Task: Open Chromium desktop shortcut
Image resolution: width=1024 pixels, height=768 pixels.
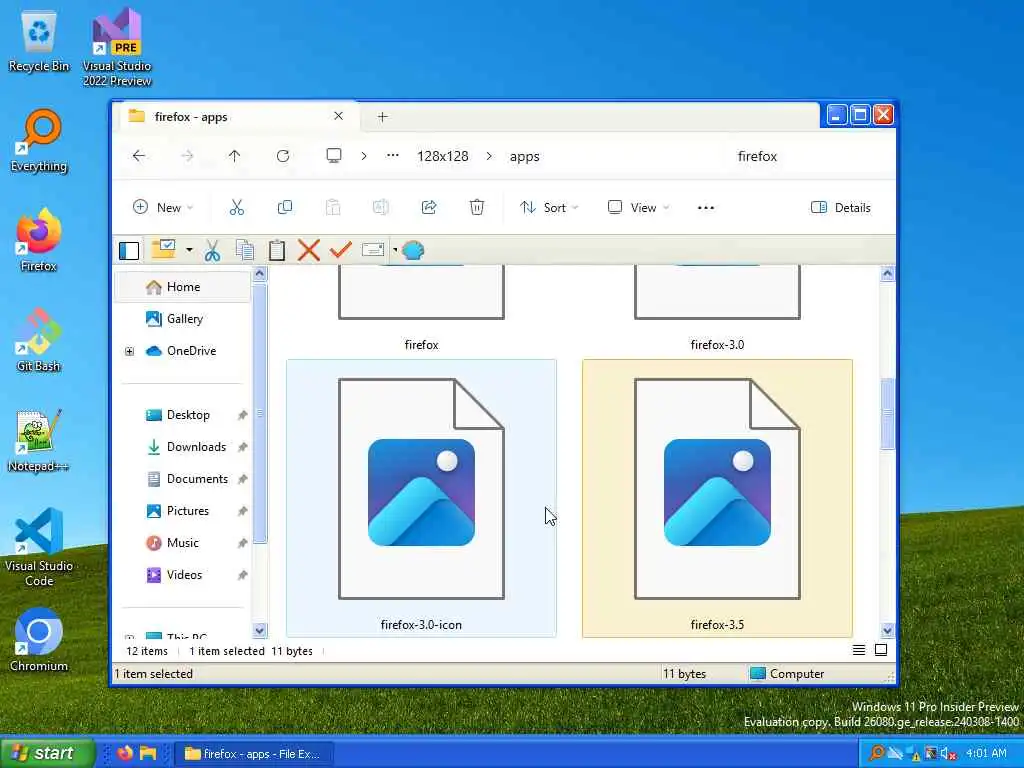Action: pos(39,641)
